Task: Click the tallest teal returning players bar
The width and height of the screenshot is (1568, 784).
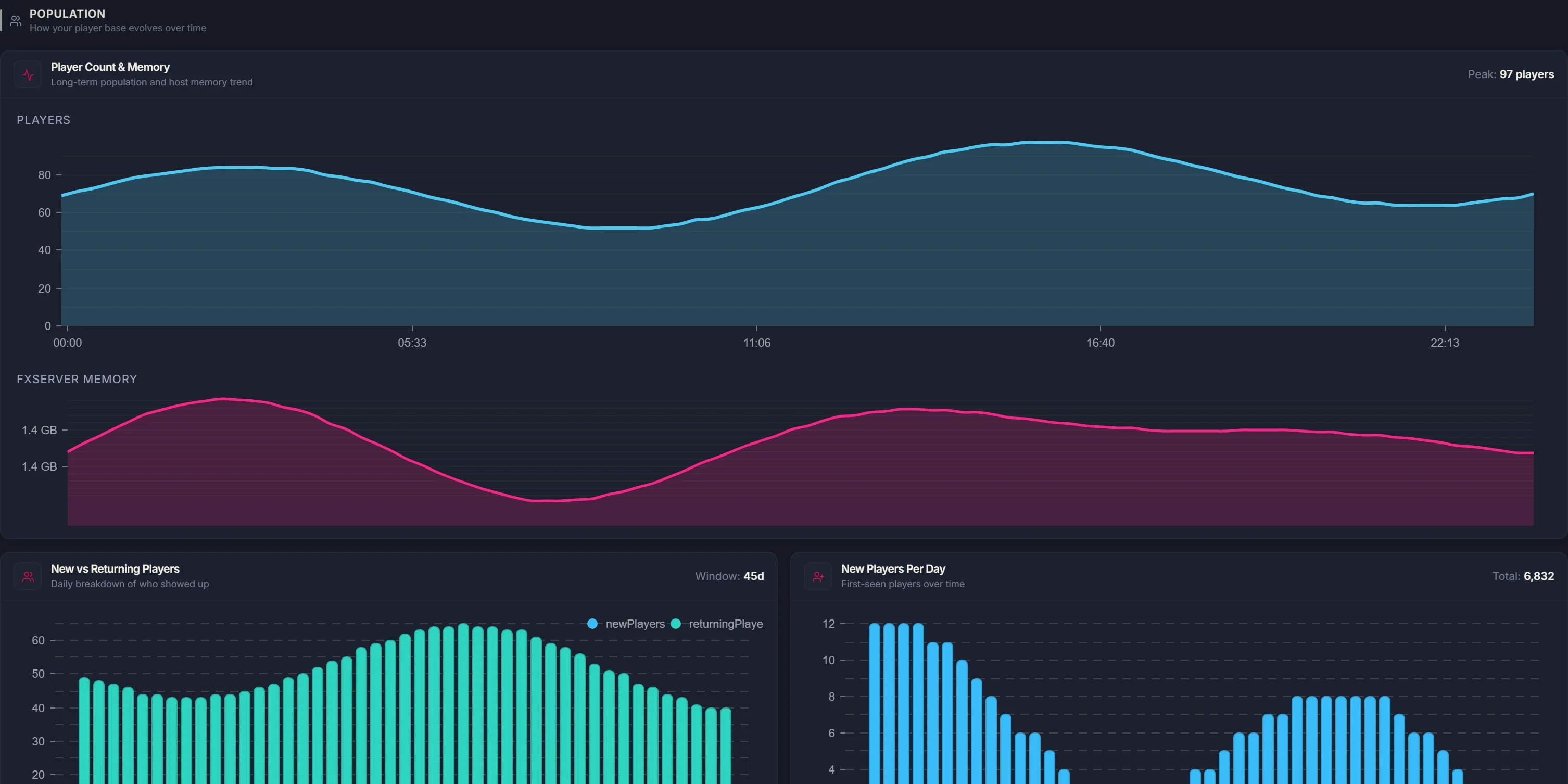Action: pos(463,704)
